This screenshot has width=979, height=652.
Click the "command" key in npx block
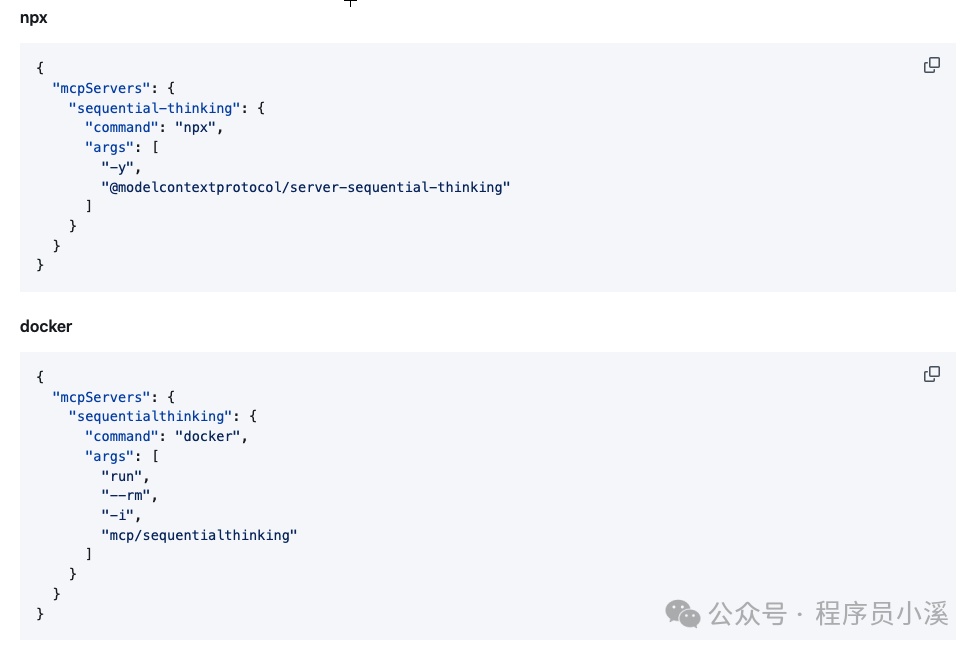pos(125,127)
